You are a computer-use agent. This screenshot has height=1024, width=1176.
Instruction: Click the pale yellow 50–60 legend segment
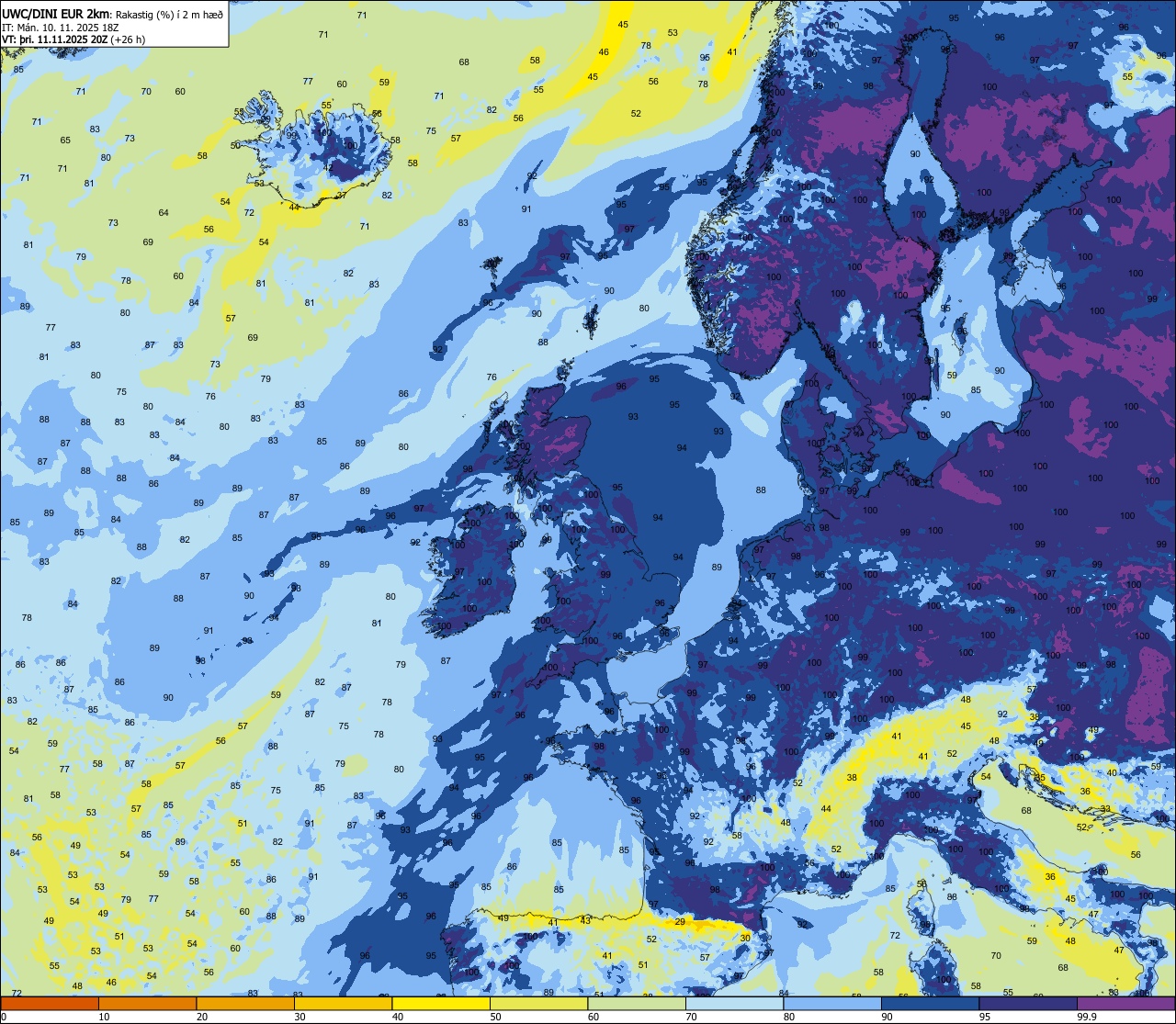coord(538,1003)
